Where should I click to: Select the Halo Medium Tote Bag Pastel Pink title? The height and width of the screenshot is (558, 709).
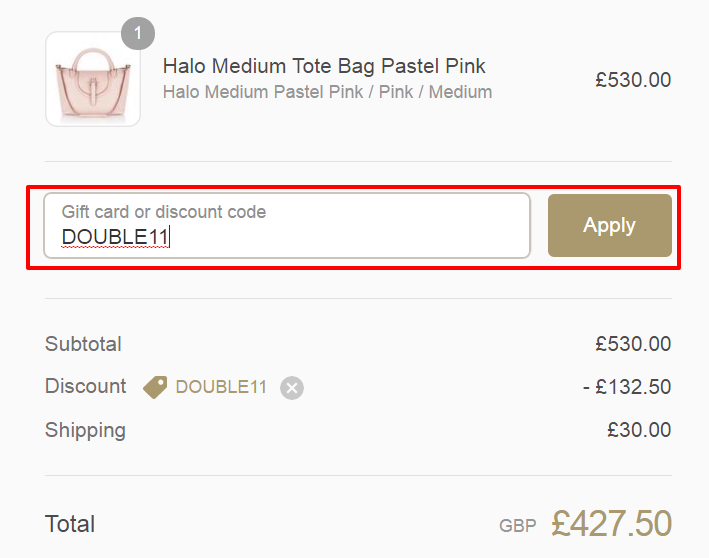point(324,66)
